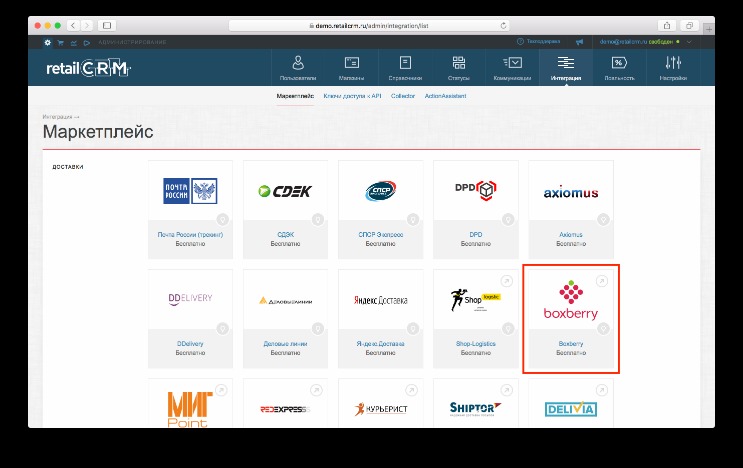Screen dimensions: 743x468
Task: Click the external link arrow on Shop-Logistics card
Action: coord(507,281)
